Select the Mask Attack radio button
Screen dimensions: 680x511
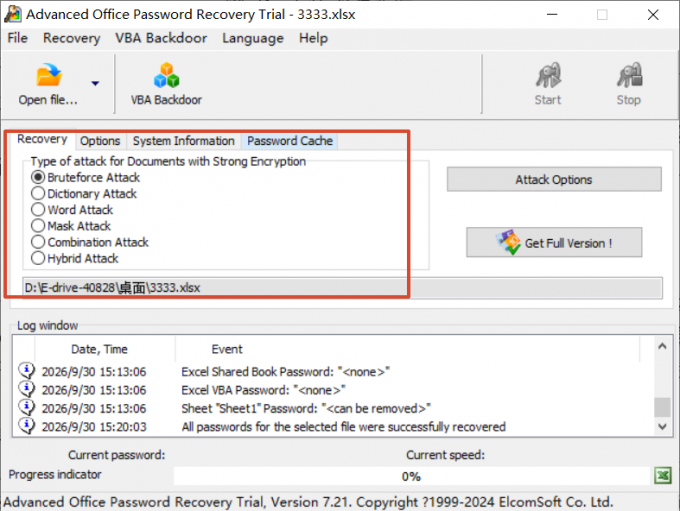pos(38,226)
